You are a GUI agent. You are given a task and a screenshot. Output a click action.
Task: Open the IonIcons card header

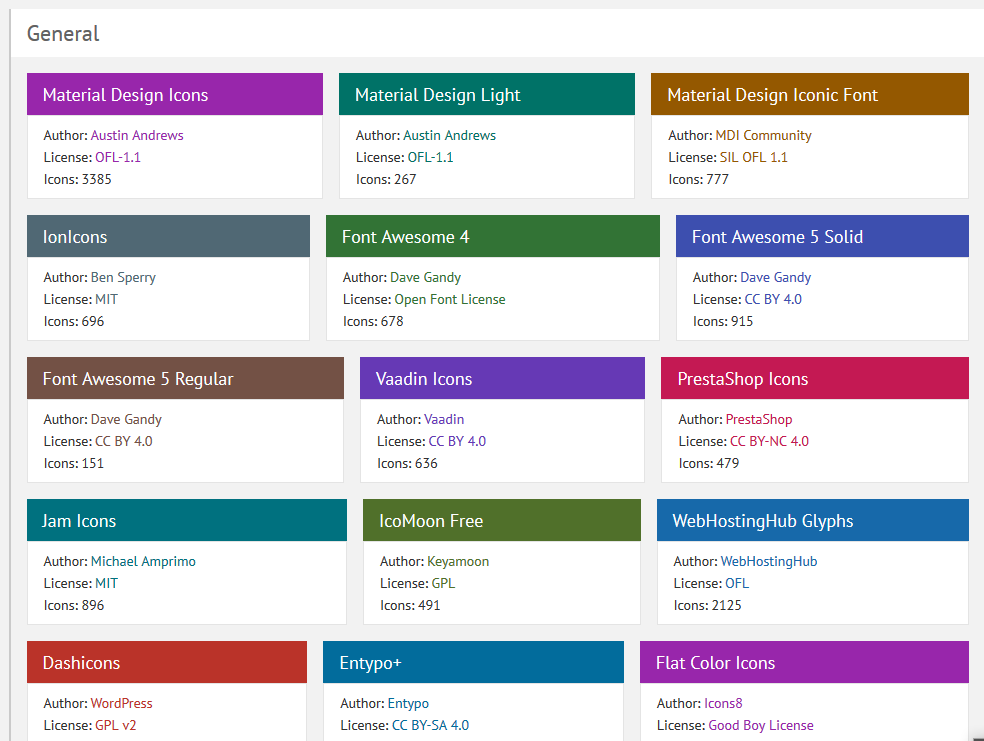point(168,236)
